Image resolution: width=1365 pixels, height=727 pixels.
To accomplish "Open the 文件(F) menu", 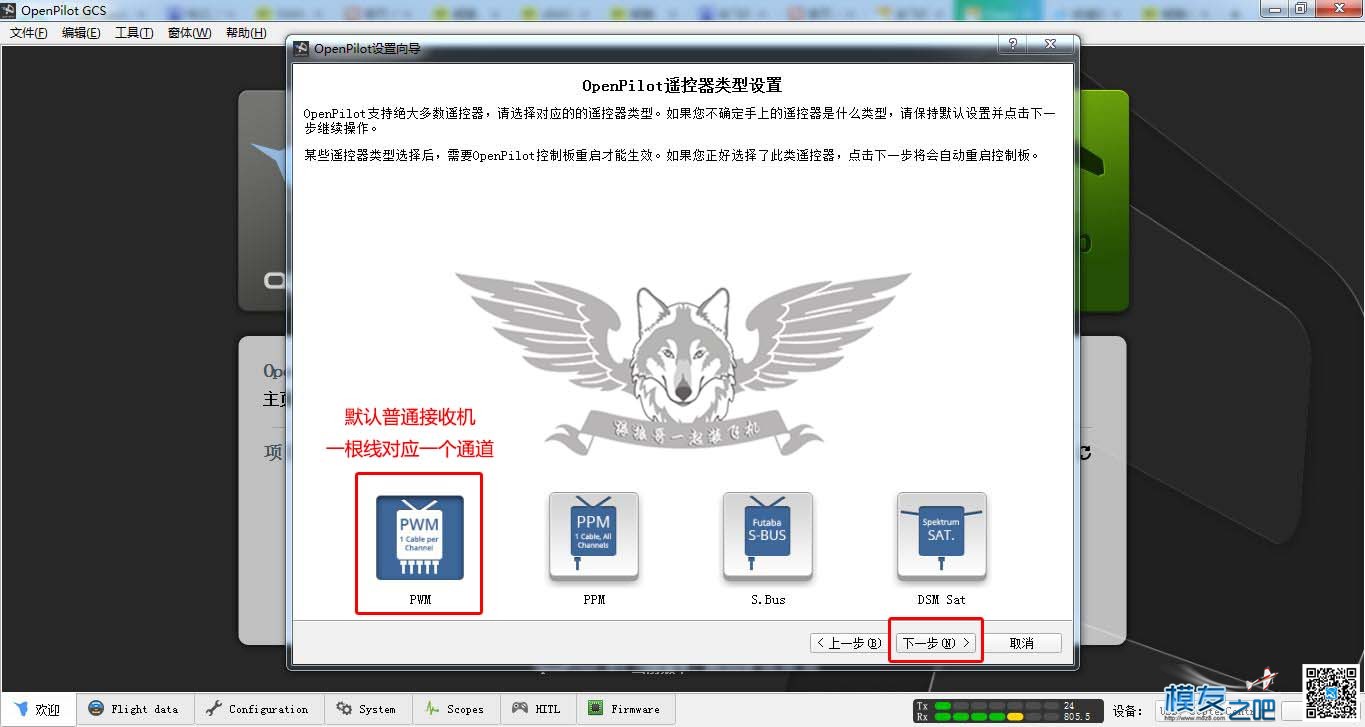I will [x=29, y=33].
